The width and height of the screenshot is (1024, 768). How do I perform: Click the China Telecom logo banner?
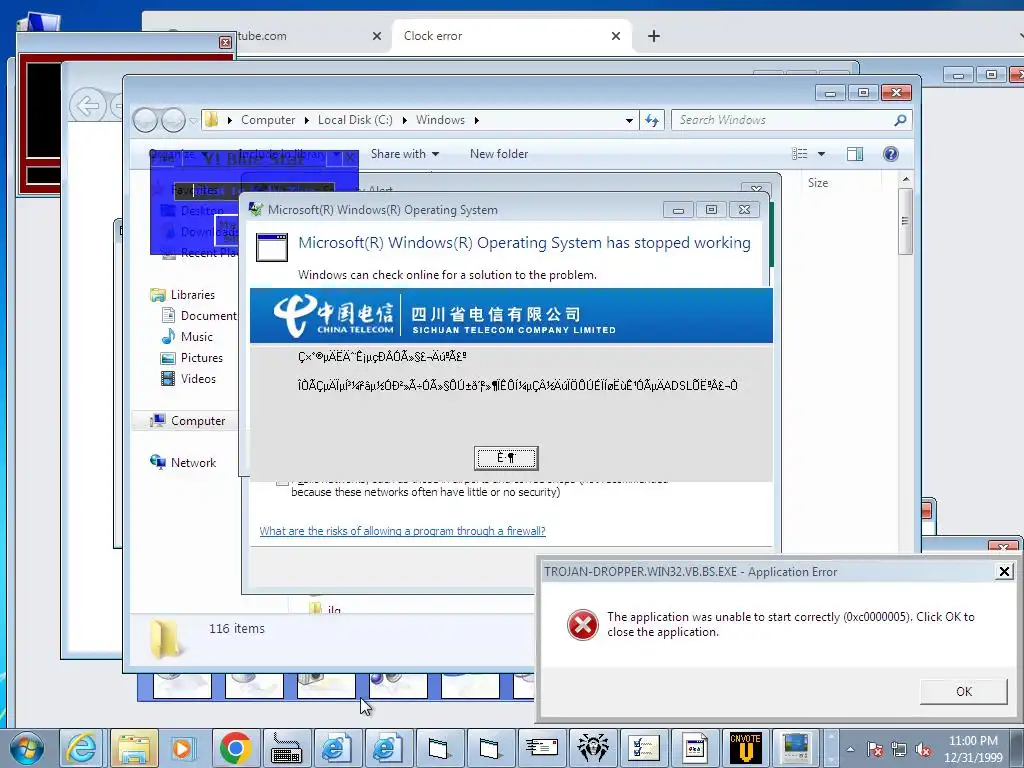[x=511, y=315]
